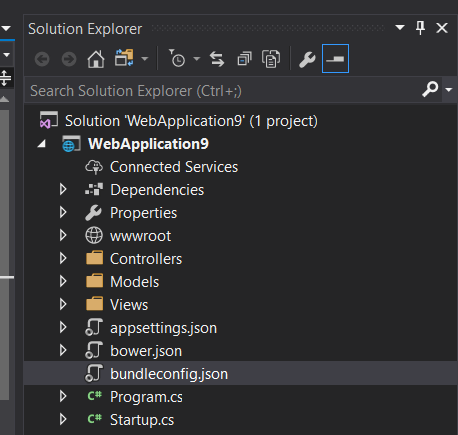This screenshot has width=458, height=435.
Task: Expand the Dependencies node
Action: 63,189
